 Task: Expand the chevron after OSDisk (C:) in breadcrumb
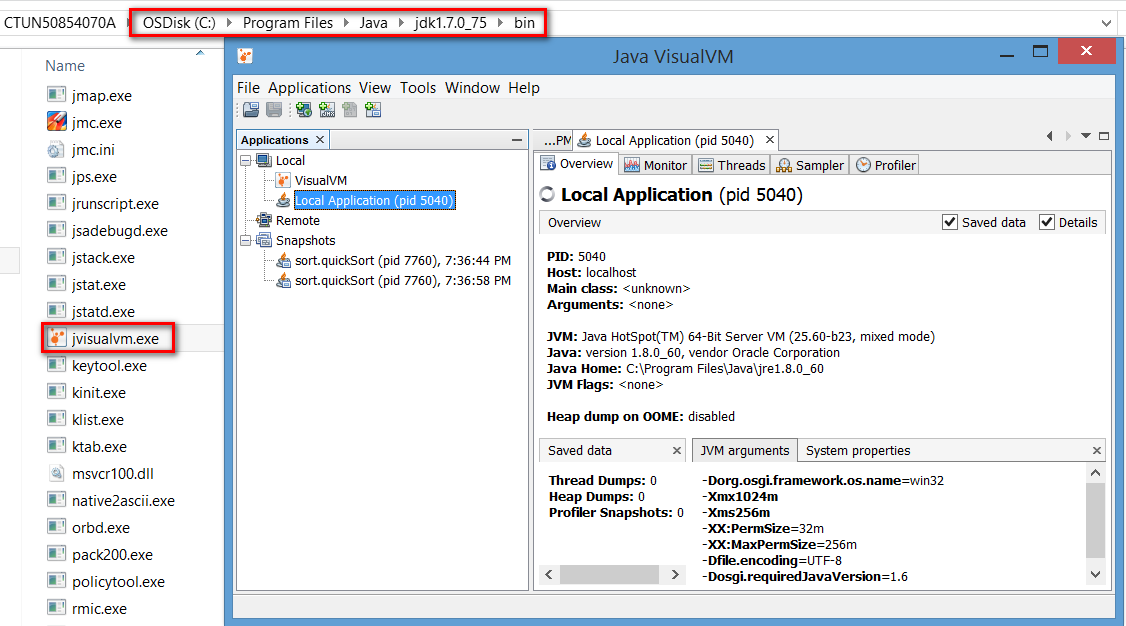point(229,23)
